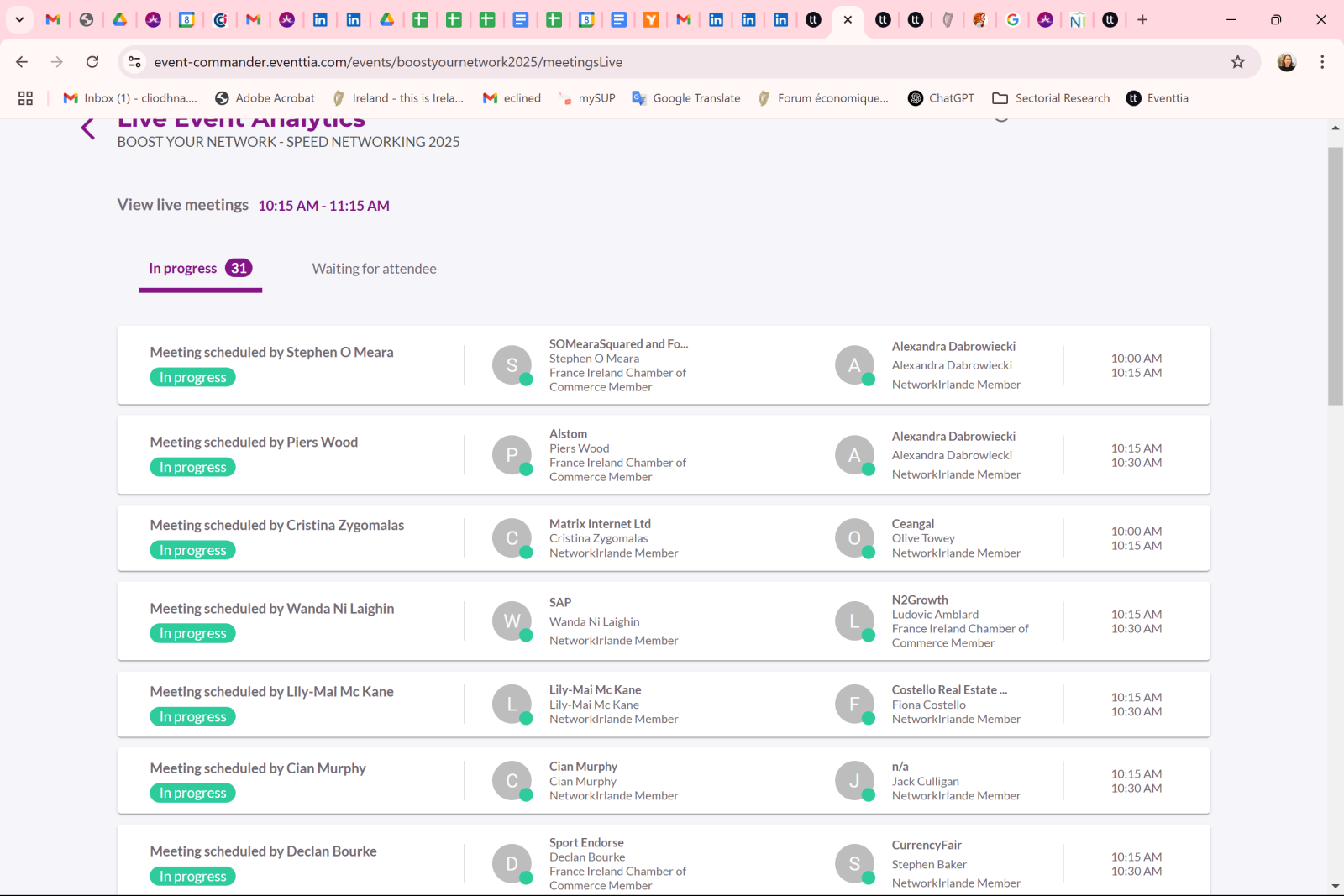1344x896 pixels.
Task: Click In progress badge for Wanda Ni Laighin meeting
Action: pyautogui.click(x=192, y=634)
